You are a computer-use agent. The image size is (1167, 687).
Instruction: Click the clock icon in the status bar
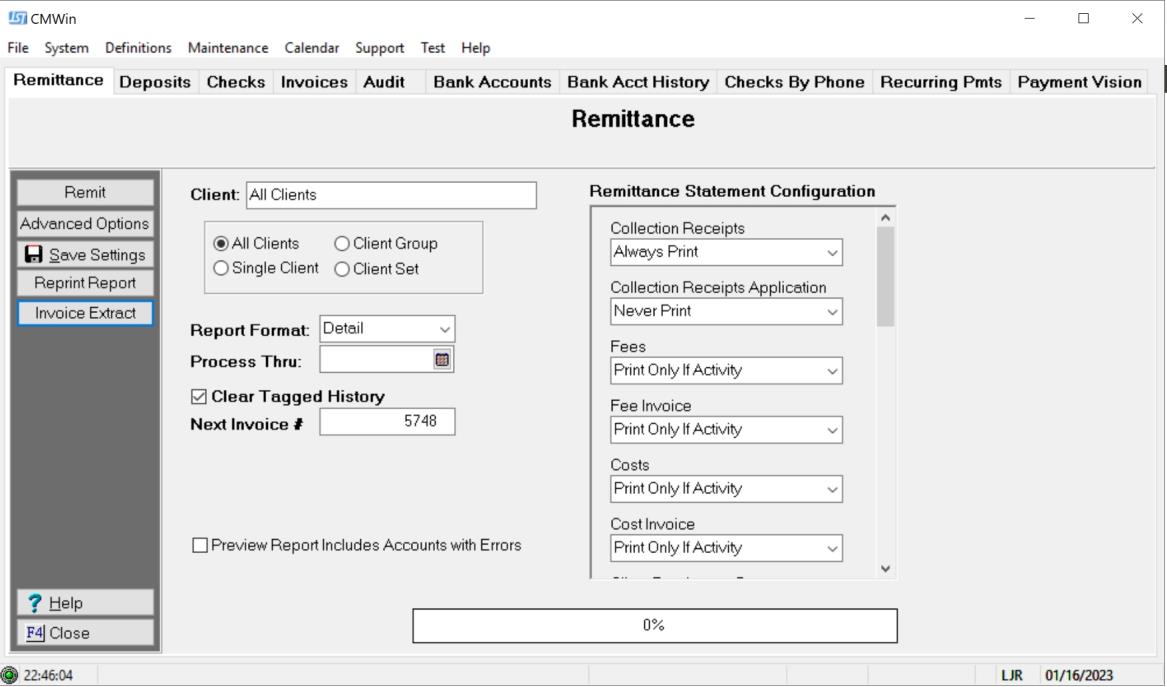pos(8,674)
